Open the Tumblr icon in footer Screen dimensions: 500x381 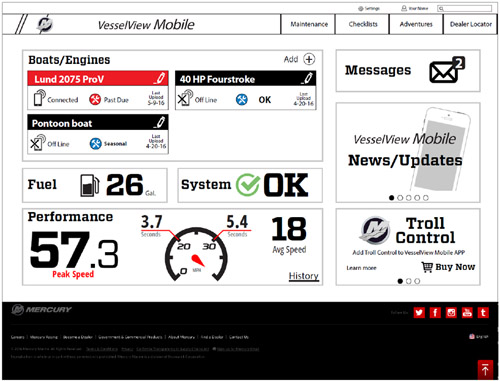(x=483, y=312)
